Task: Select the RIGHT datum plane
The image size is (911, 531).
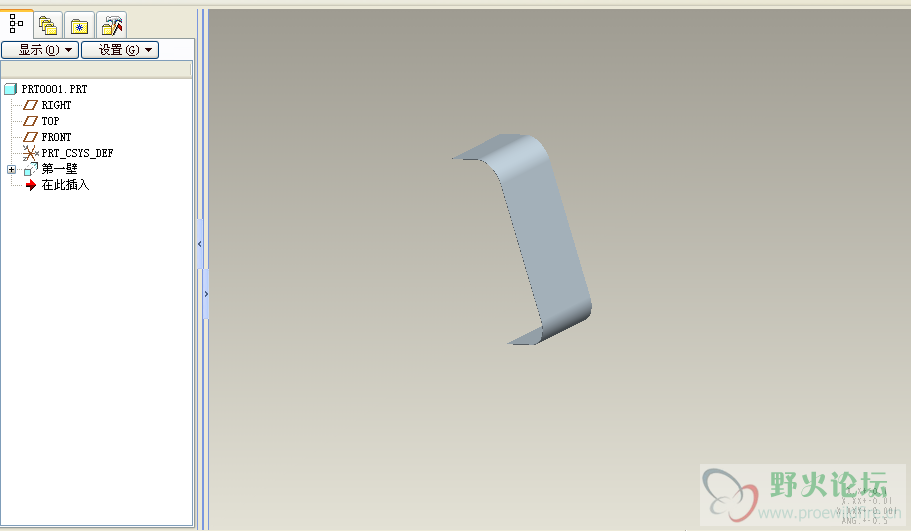Action: [x=56, y=105]
